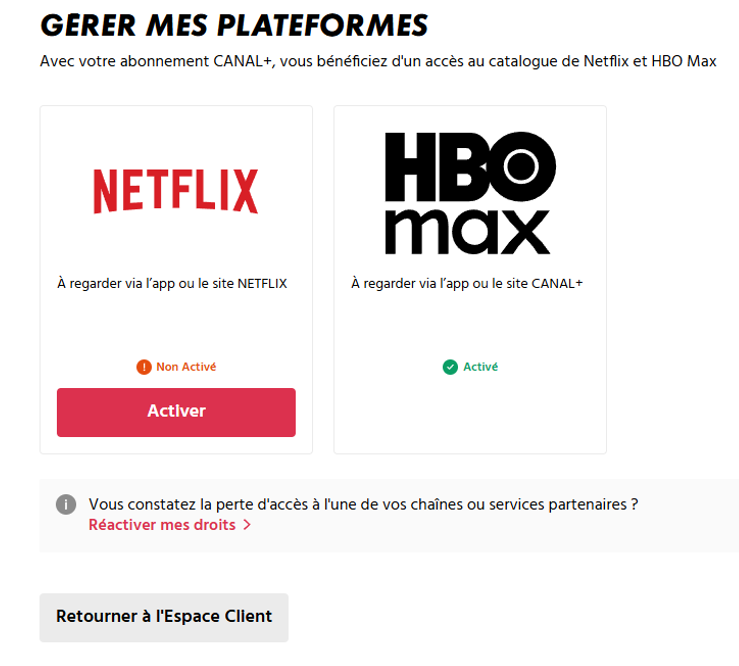
Task: Click the orange warning icon beside Non Activé
Action: coord(144,367)
